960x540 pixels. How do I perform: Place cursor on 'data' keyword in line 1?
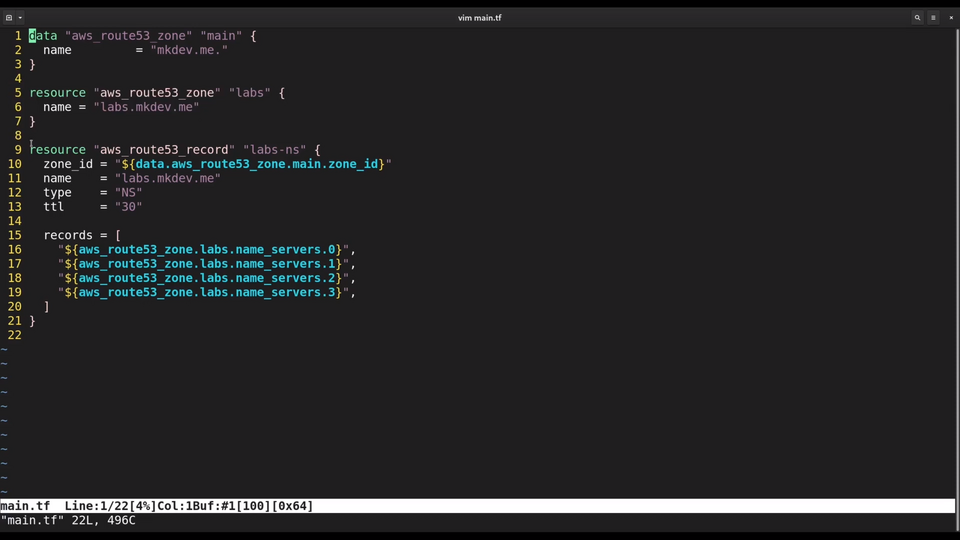tap(43, 36)
